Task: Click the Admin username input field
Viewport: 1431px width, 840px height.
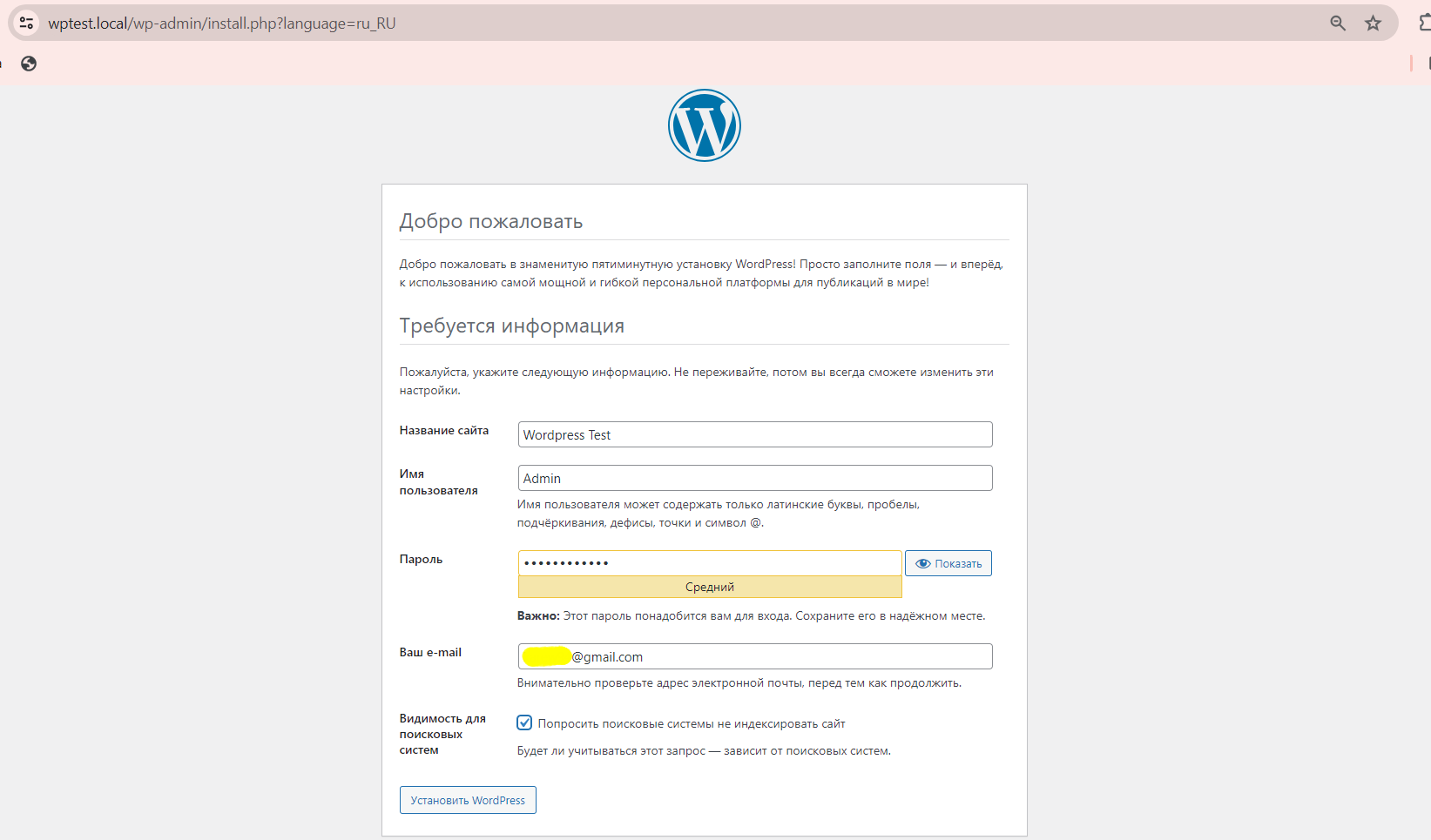Action: coord(755,478)
